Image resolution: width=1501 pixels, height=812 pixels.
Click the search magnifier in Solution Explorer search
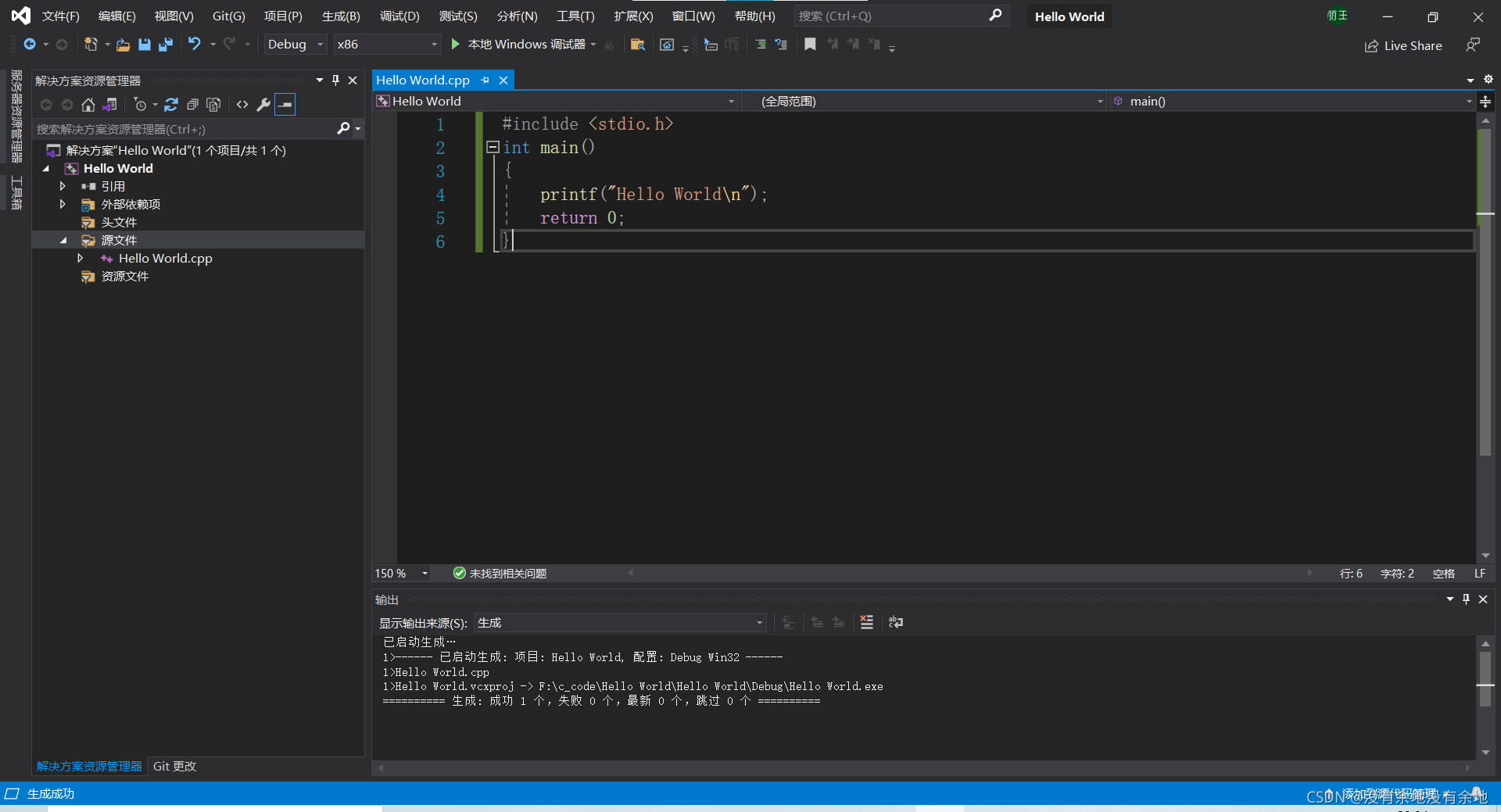coord(343,129)
